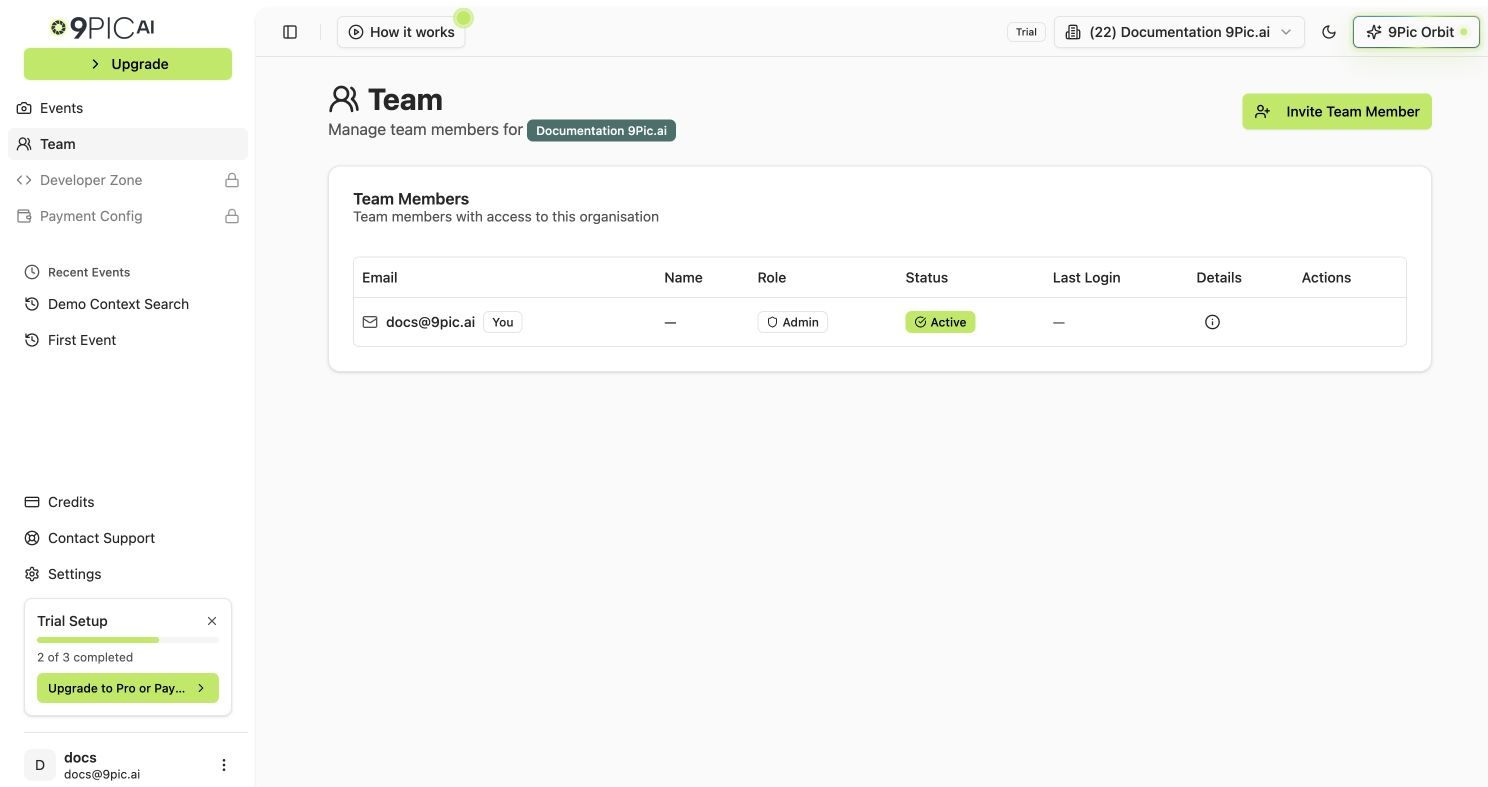
Task: Click the 9Pic AI logo
Action: 103,28
